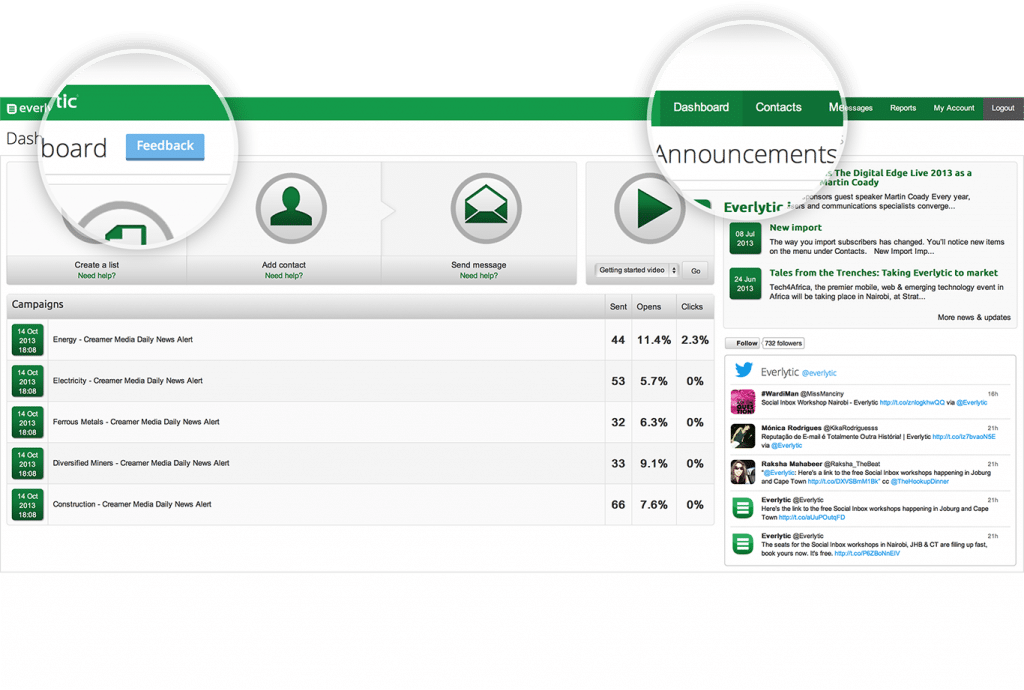1024x690 pixels.
Task: Click Need help under Add contact
Action: (x=283, y=276)
